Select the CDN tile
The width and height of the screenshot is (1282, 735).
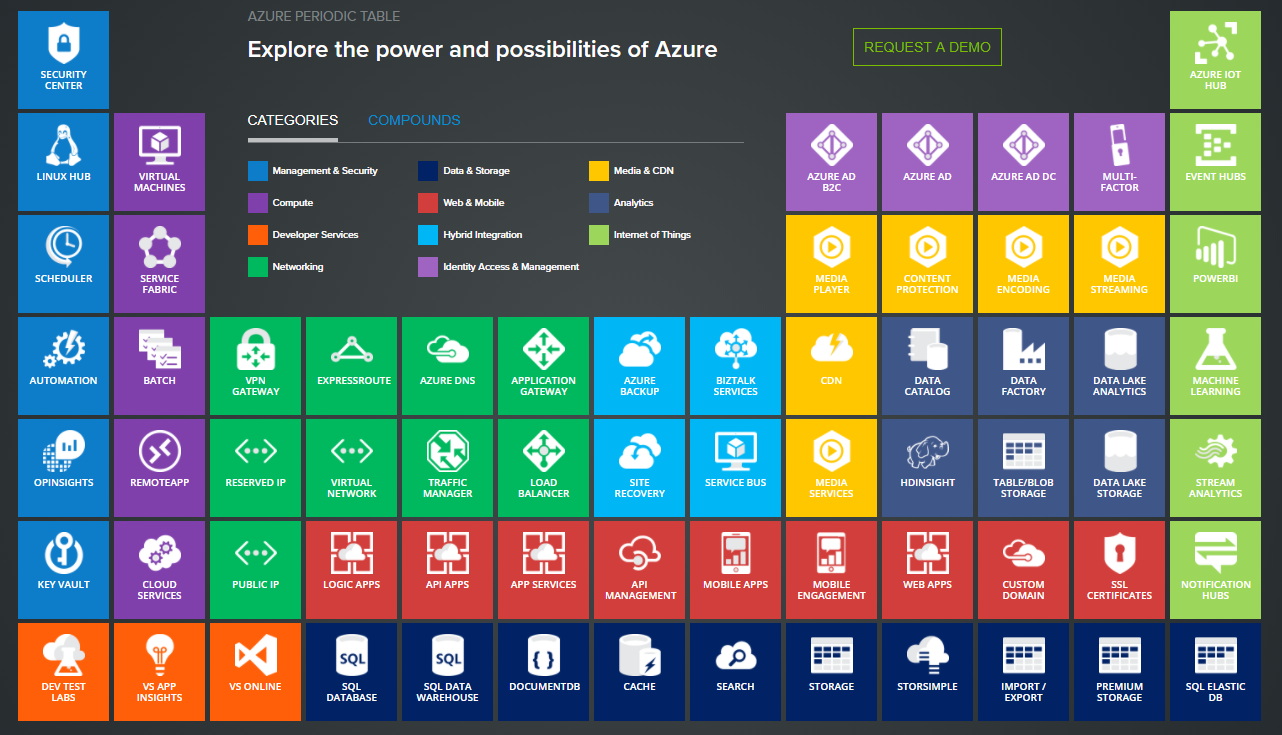point(831,365)
